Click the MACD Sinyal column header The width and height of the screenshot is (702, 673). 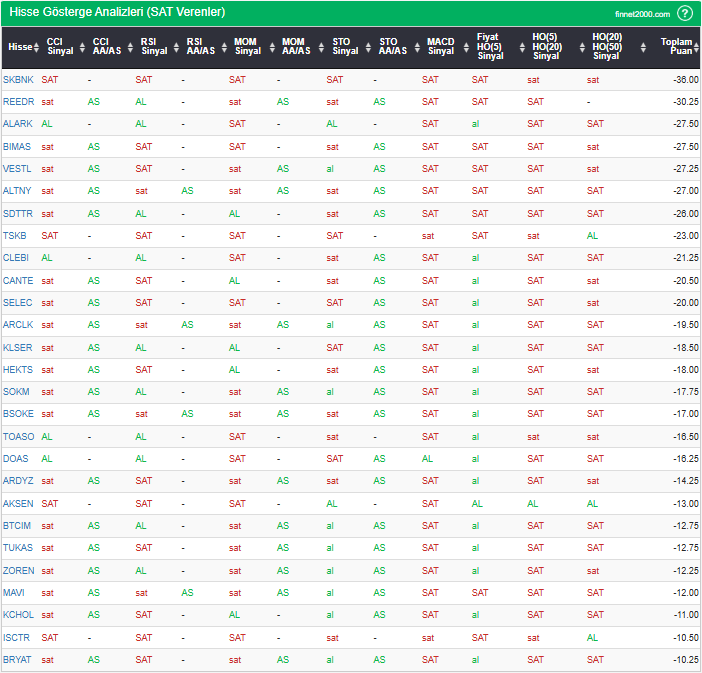441,47
